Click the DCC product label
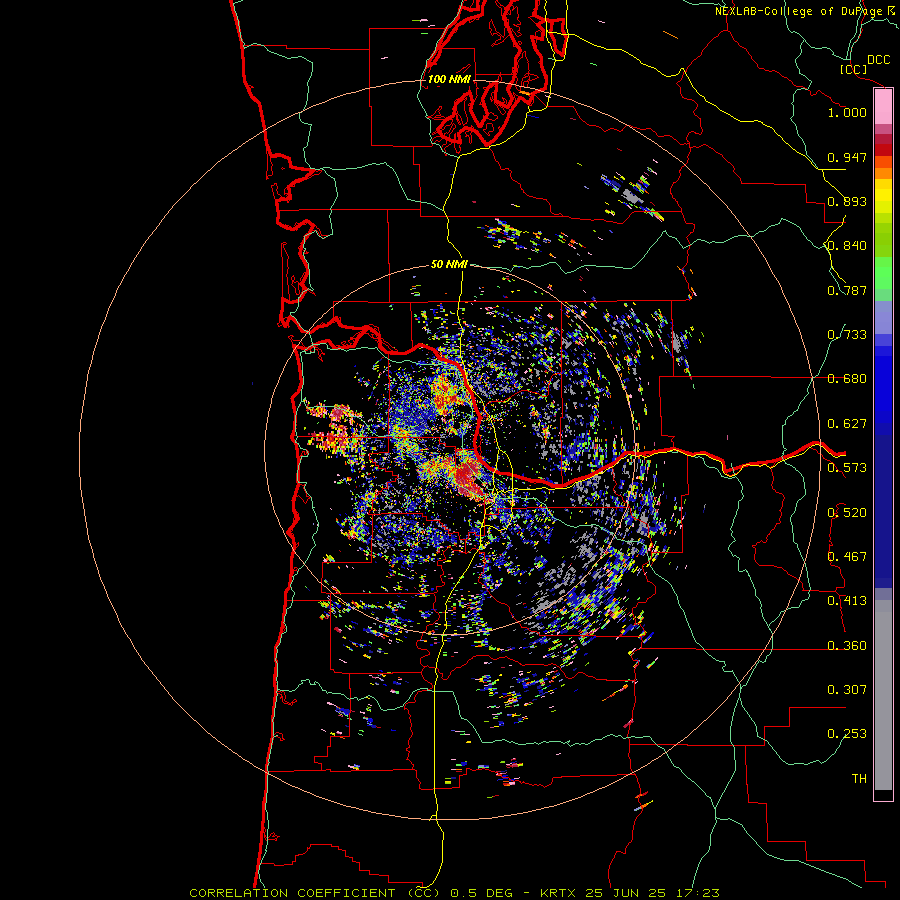The width and height of the screenshot is (900, 900). [x=879, y=60]
